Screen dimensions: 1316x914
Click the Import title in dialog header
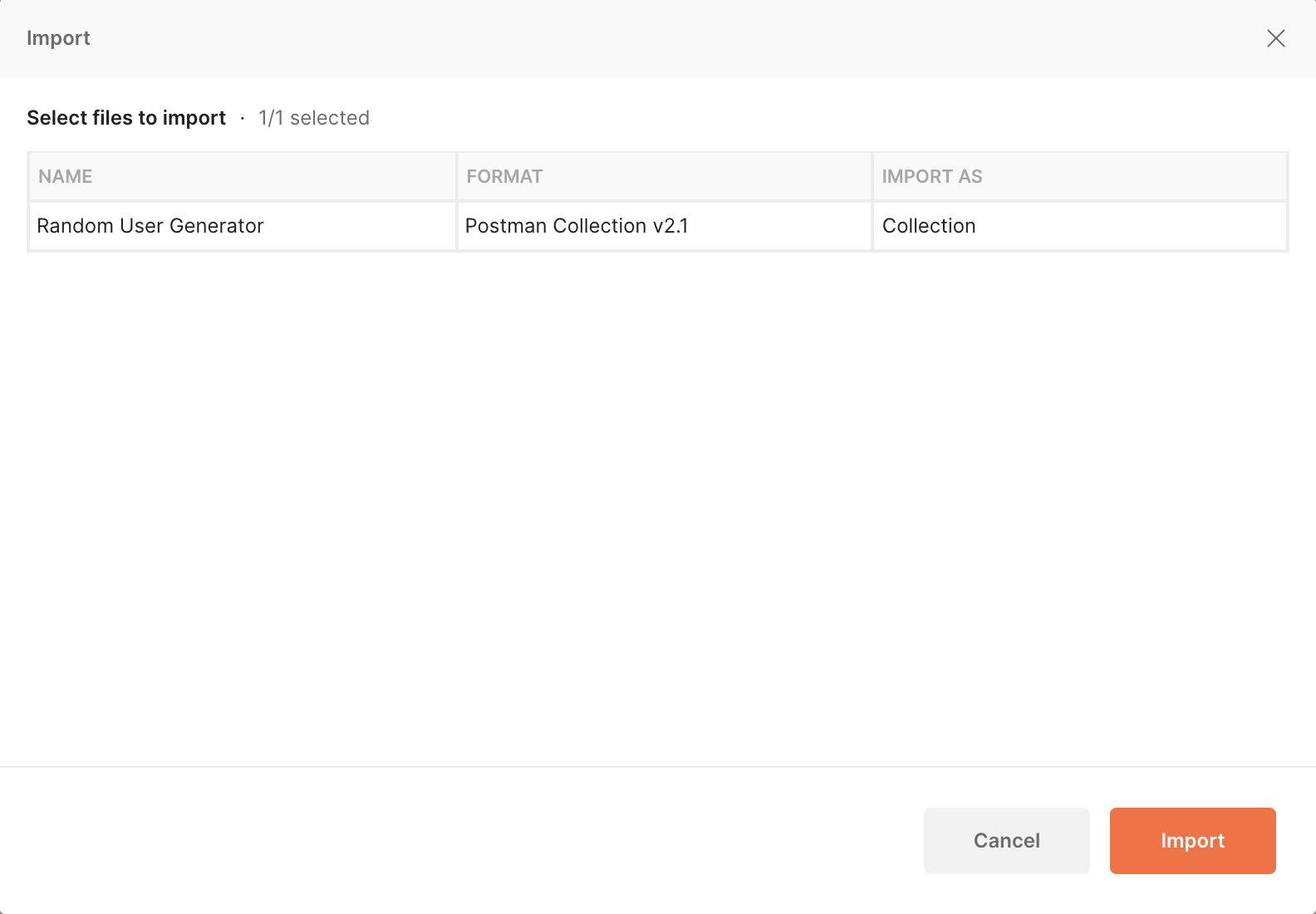click(x=58, y=38)
